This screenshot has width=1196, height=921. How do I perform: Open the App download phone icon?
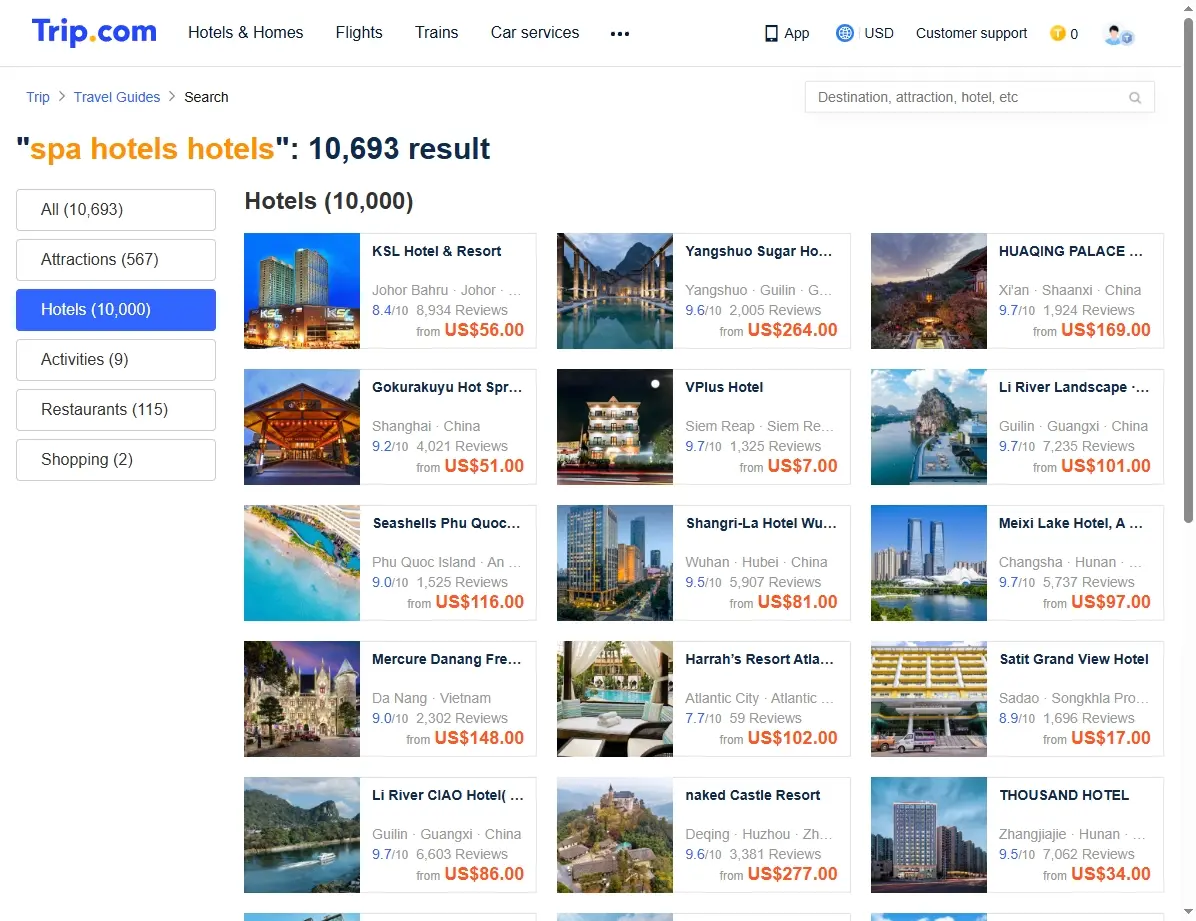pos(771,34)
